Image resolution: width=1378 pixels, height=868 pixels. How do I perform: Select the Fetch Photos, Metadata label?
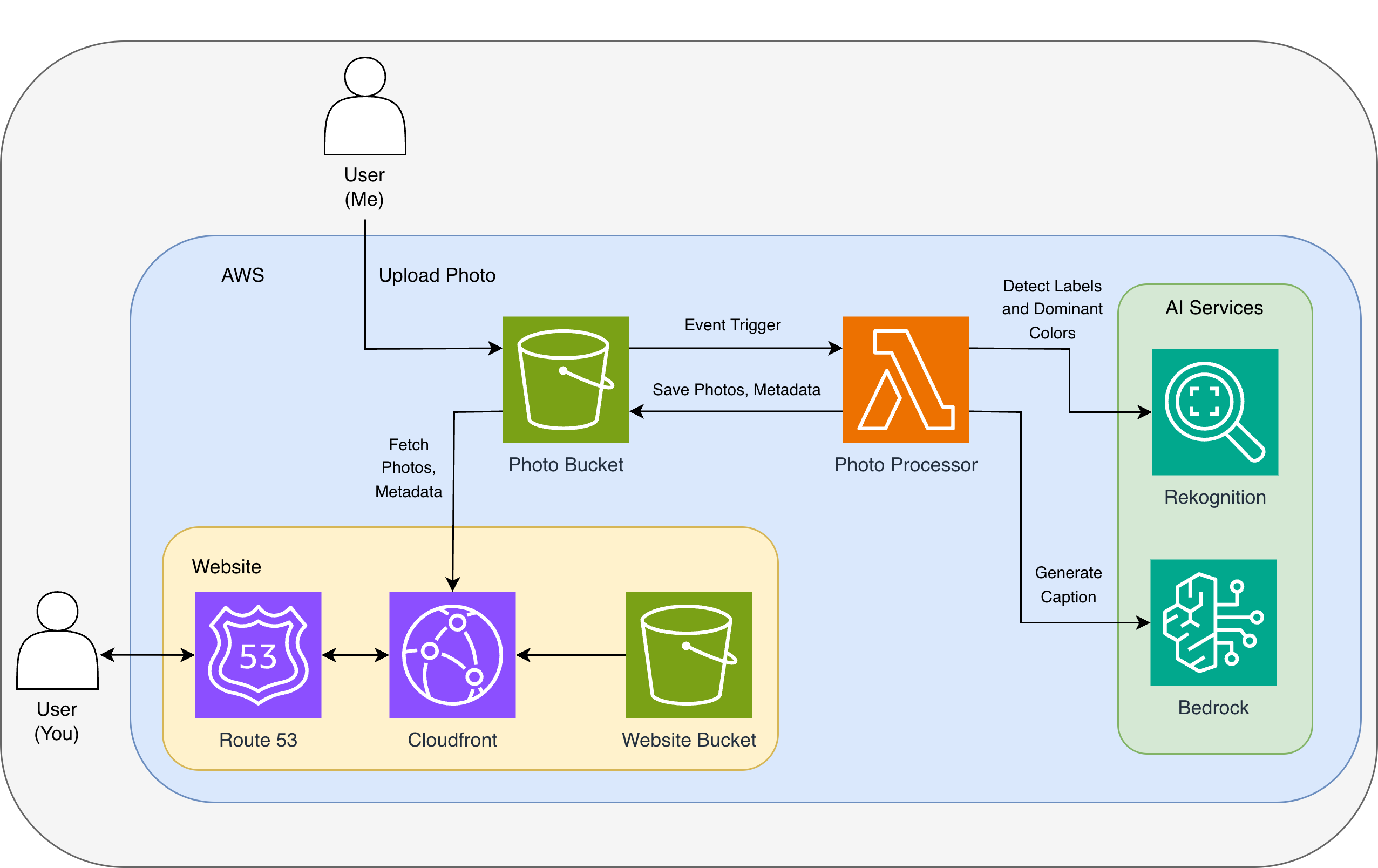pyautogui.click(x=409, y=468)
